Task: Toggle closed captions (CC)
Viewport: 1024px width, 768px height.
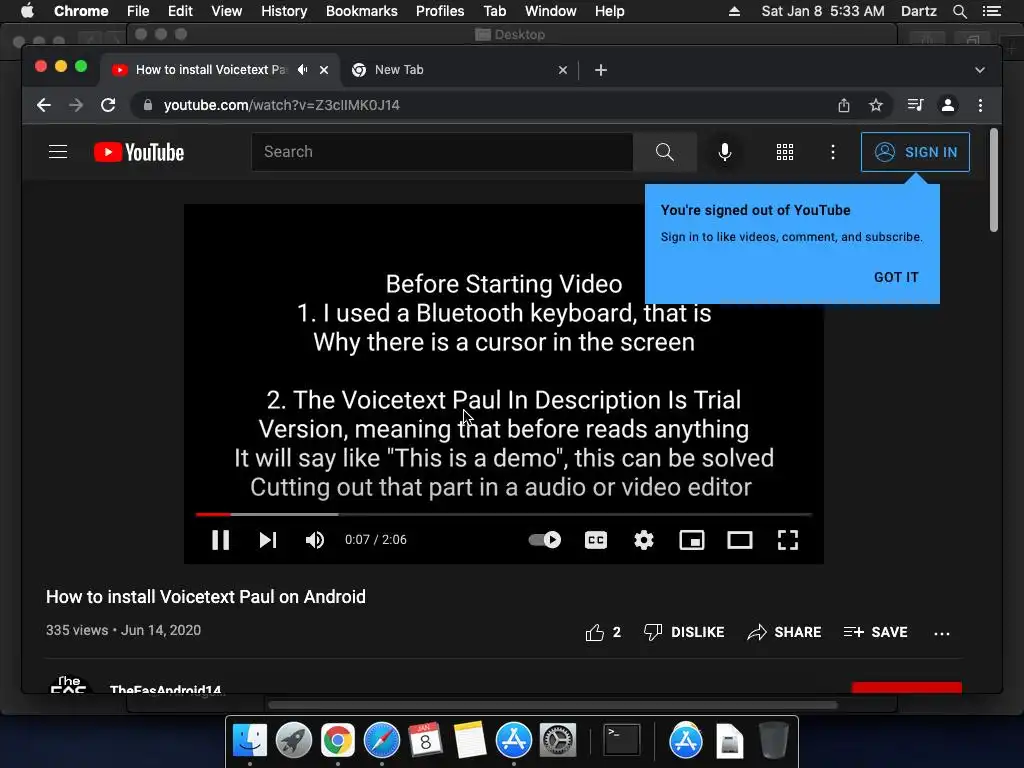Action: [596, 540]
